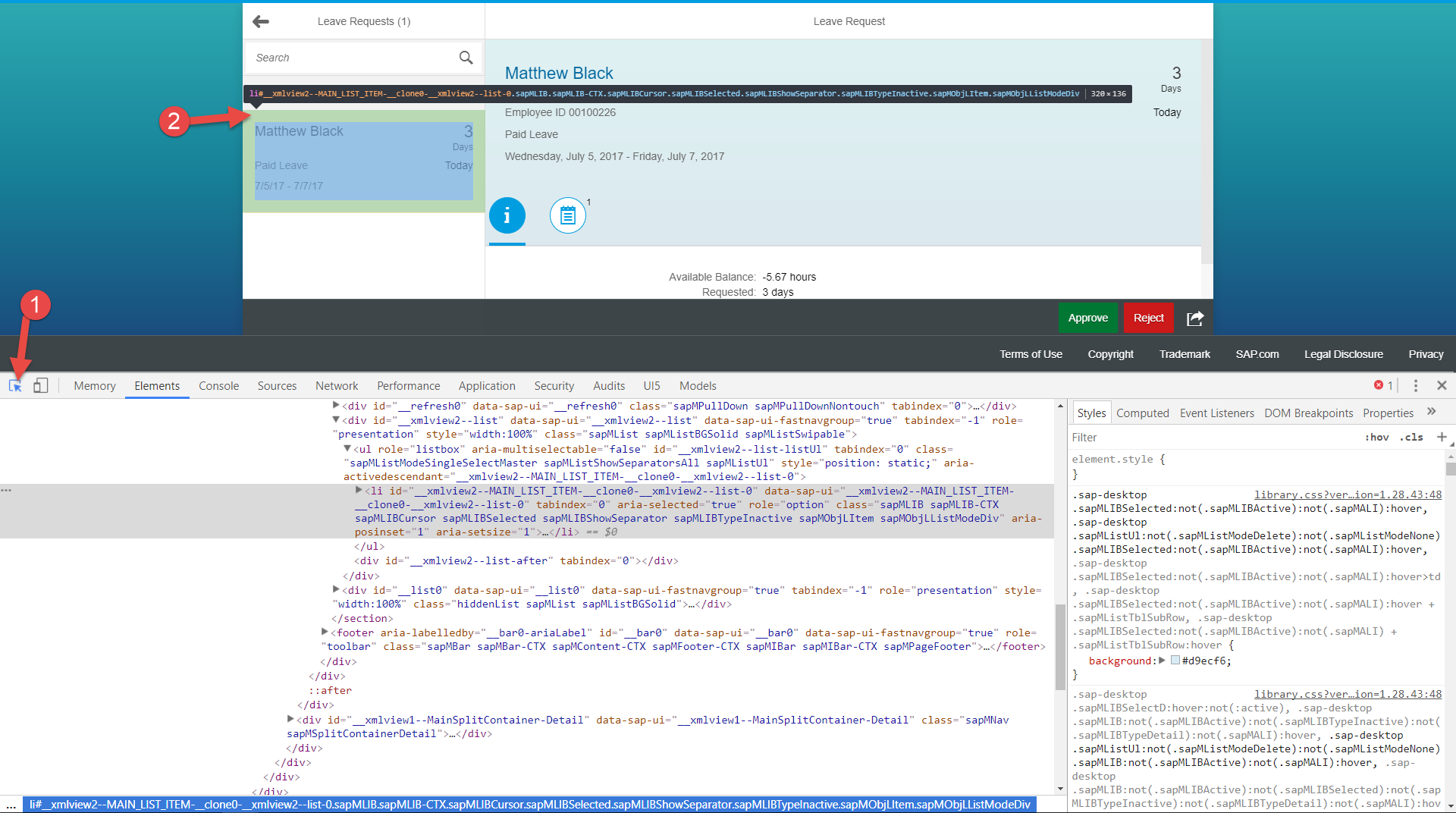The height and width of the screenshot is (813, 1456).
Task: Click the Reject button
Action: pyautogui.click(x=1148, y=318)
